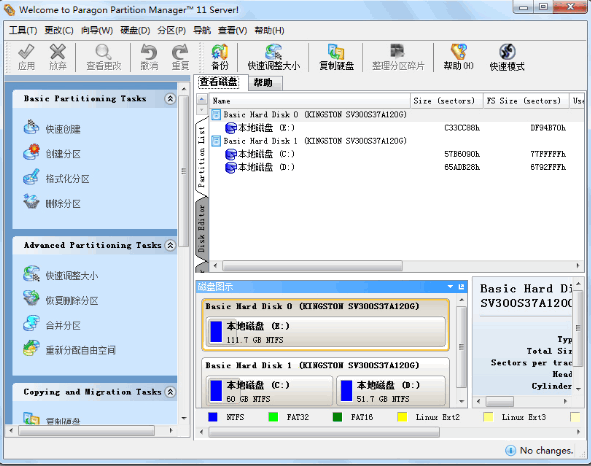Select 删除分区 delete partition task
591x466 pixels.
pyautogui.click(x=52, y=203)
